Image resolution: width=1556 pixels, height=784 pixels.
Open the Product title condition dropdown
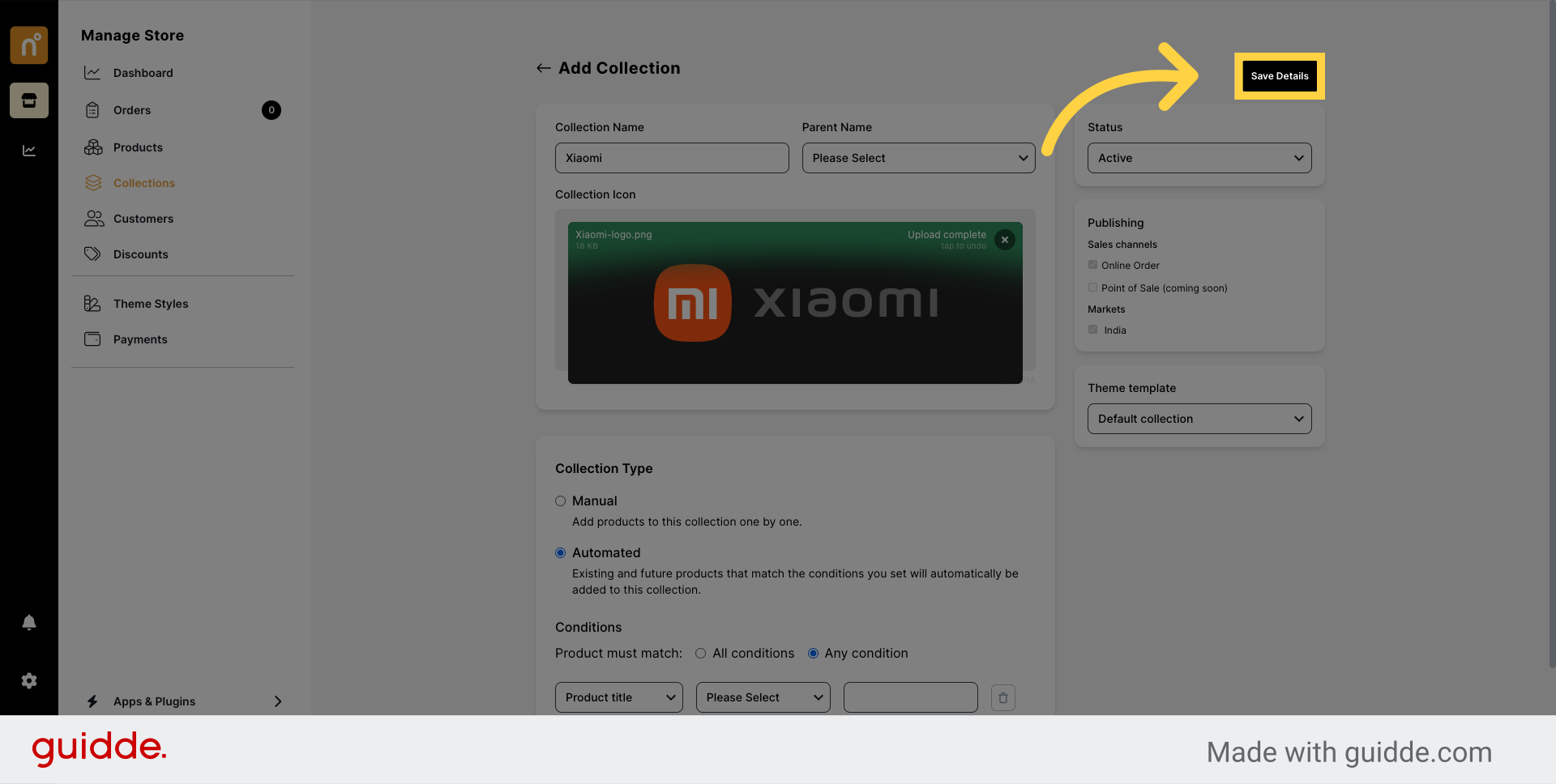[x=619, y=697]
